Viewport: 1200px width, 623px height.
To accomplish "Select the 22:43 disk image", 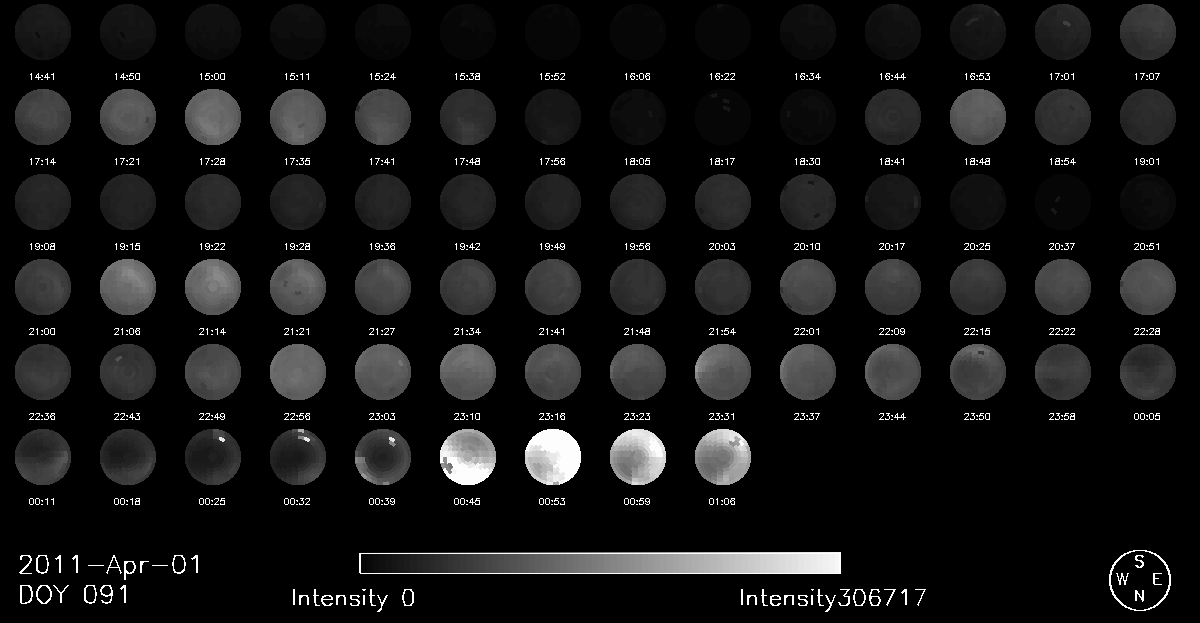I will coord(127,371).
